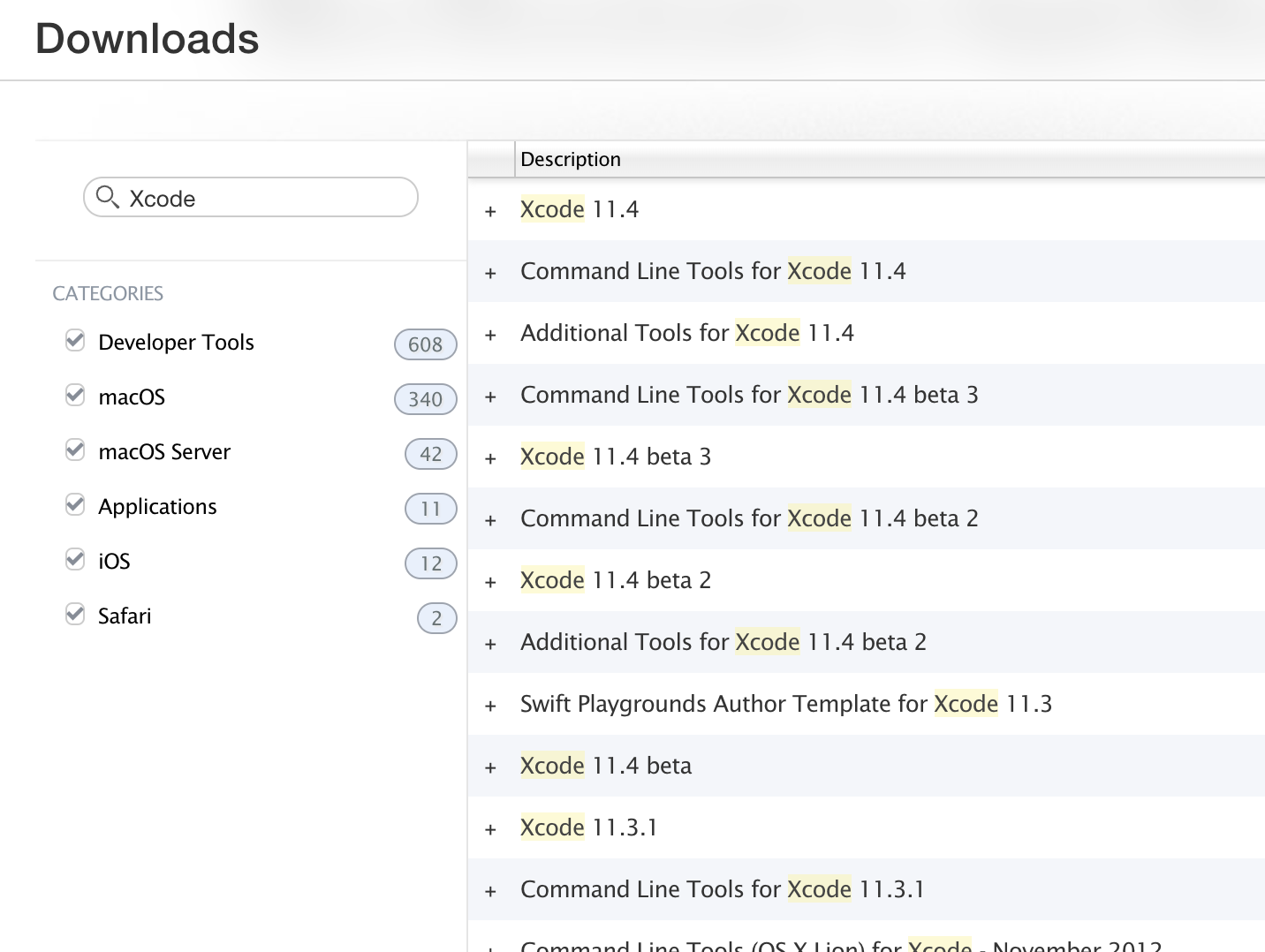Expand the Xcode 11.4 beta row
Screen dimensions: 1265x952
[490, 767]
